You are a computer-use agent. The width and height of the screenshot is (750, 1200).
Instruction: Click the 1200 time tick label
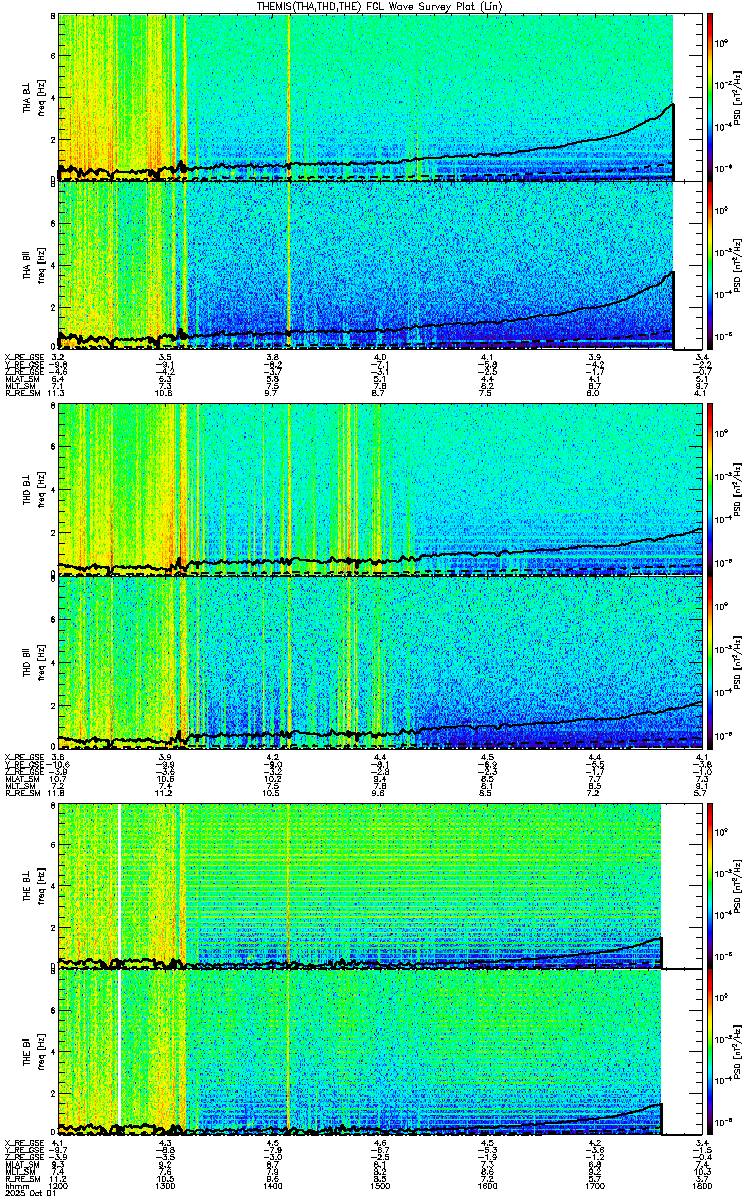pos(58,1186)
